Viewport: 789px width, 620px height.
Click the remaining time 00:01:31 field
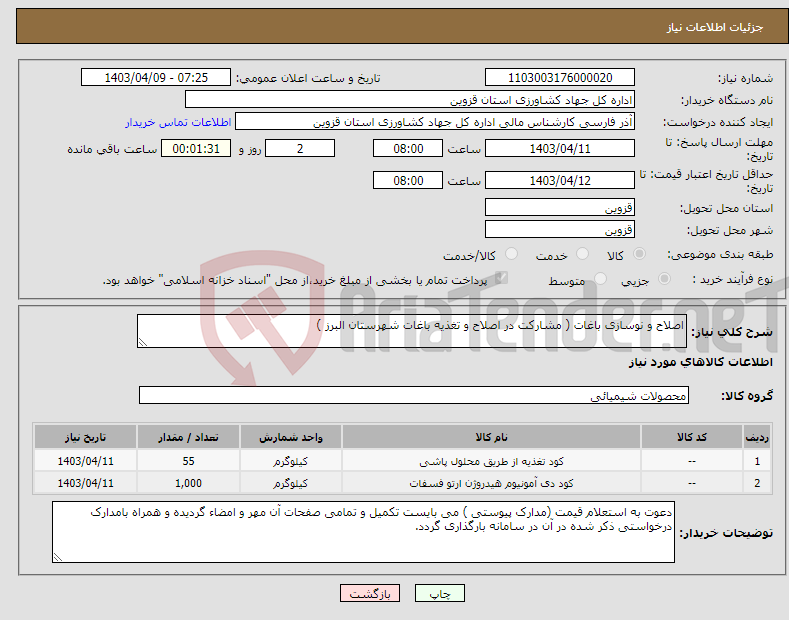(196, 148)
